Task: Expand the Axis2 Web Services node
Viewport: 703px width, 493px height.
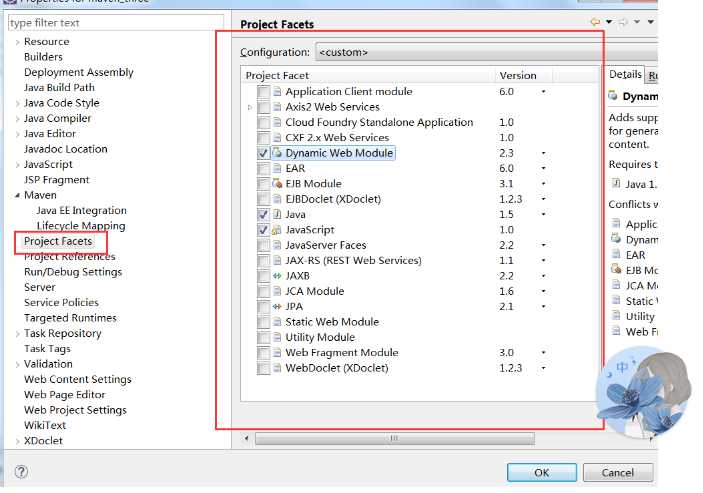Action: click(x=250, y=108)
